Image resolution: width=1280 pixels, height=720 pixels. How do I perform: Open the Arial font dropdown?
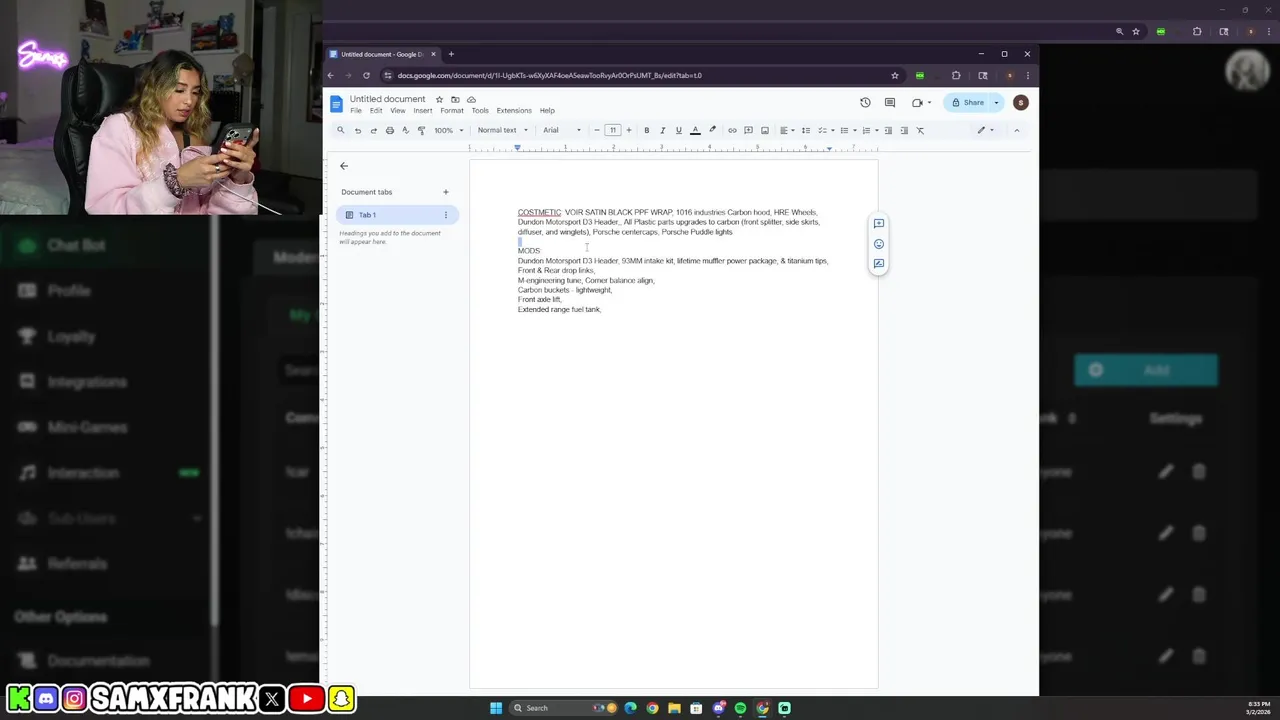pos(561,130)
